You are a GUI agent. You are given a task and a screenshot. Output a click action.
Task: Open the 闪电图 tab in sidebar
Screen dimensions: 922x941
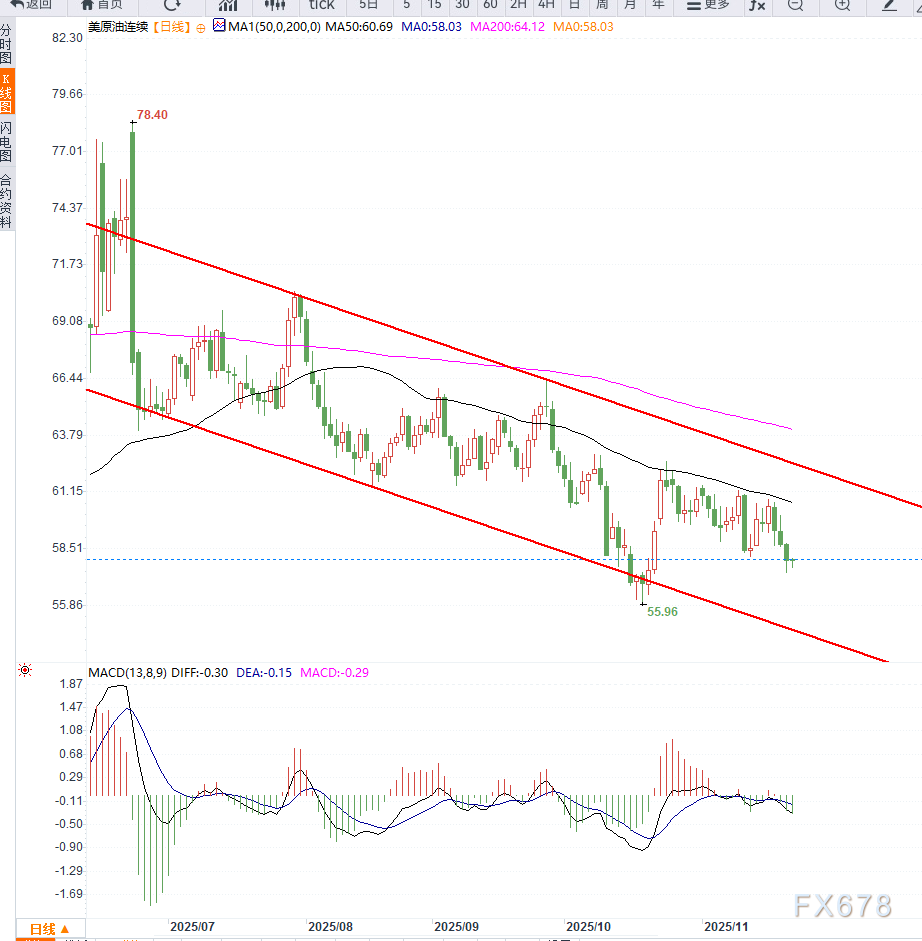[7, 142]
